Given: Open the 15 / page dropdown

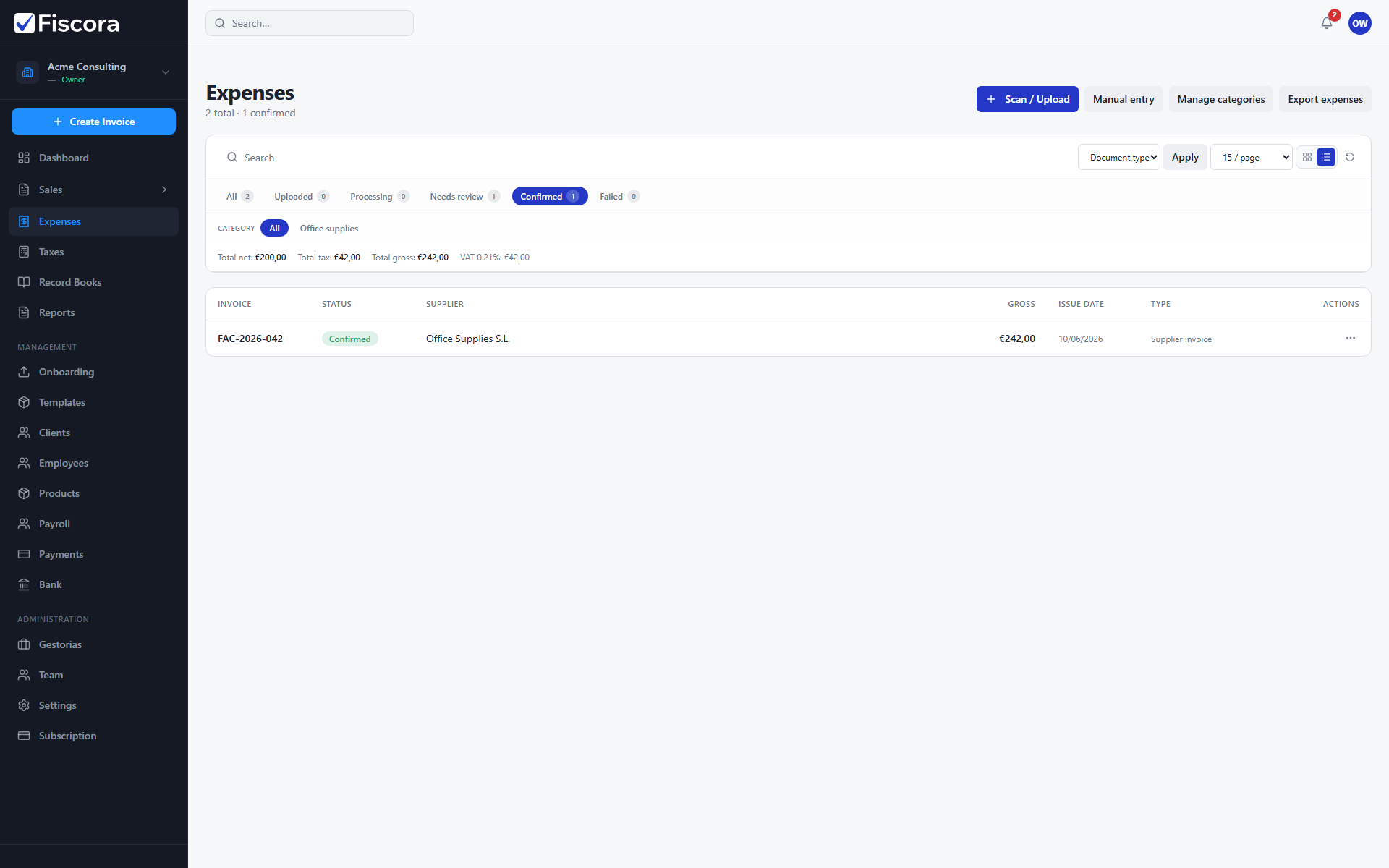Looking at the screenshot, I should pyautogui.click(x=1252, y=157).
